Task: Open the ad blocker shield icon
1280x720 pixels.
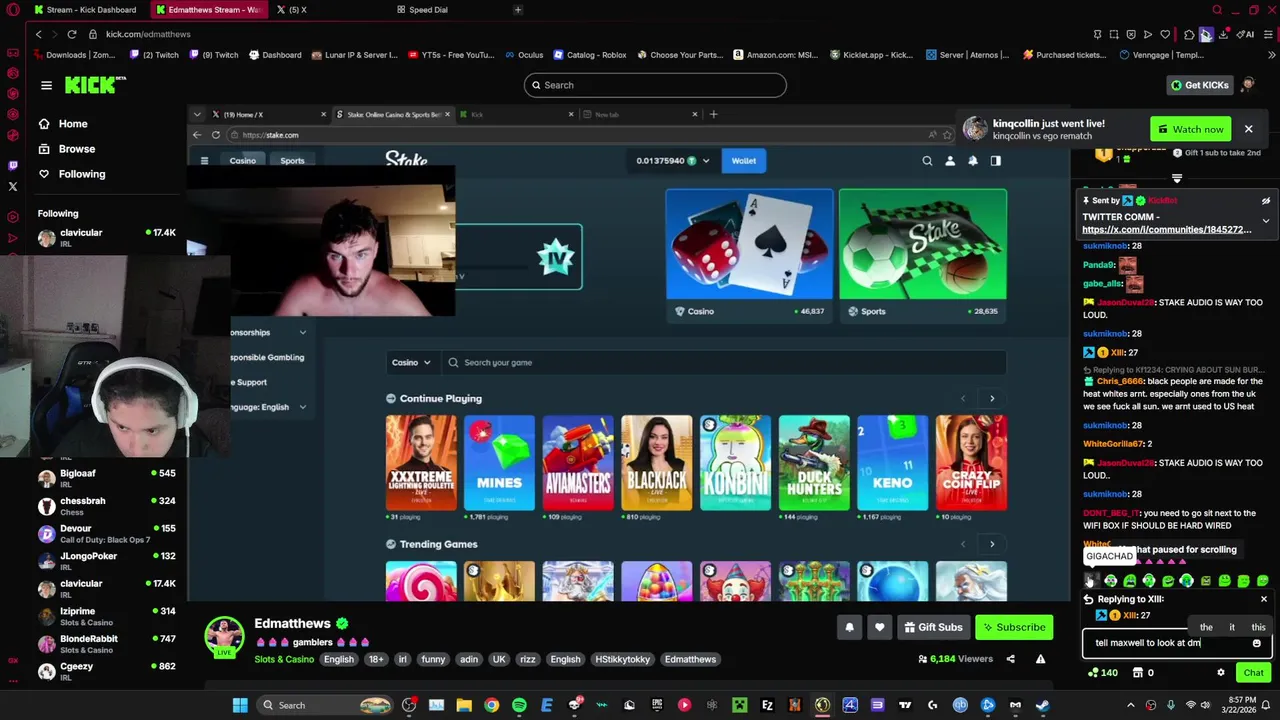Action: pyautogui.click(x=1131, y=34)
